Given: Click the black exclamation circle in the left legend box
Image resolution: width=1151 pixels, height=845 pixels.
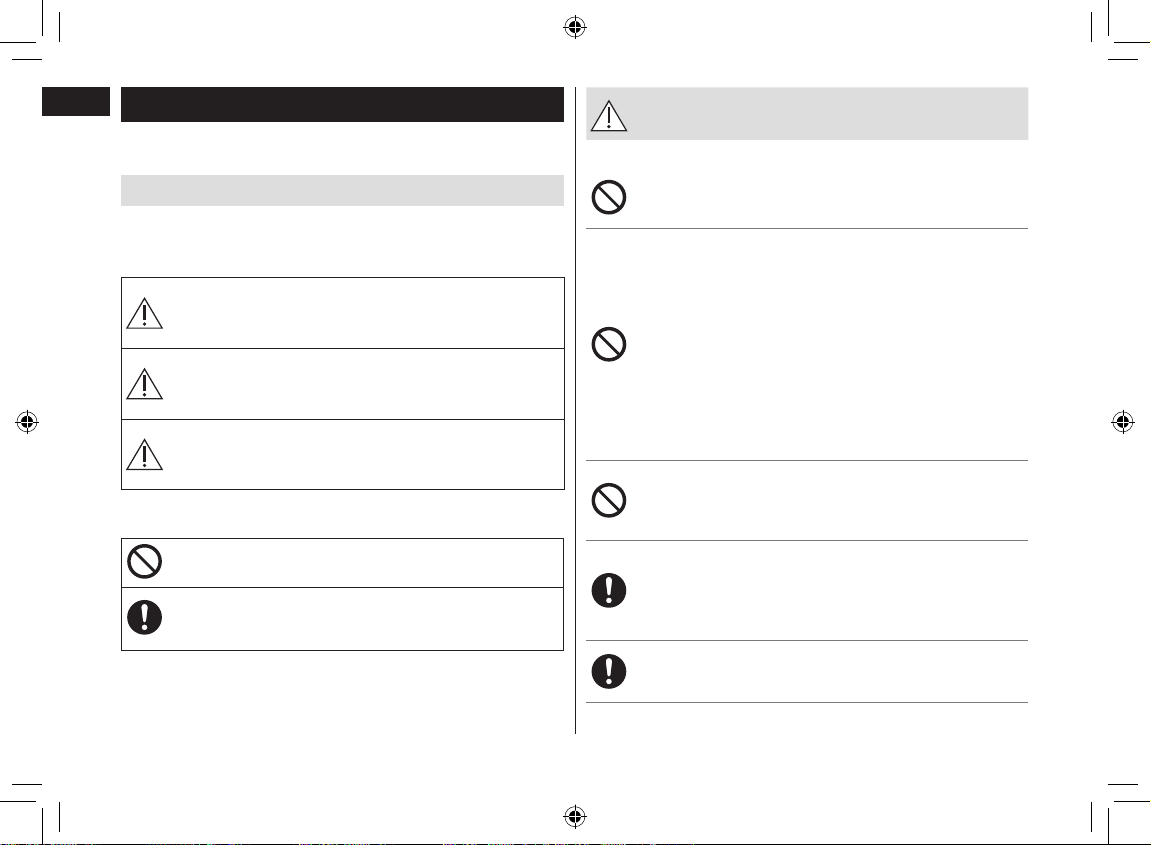Looking at the screenshot, I should point(145,617).
